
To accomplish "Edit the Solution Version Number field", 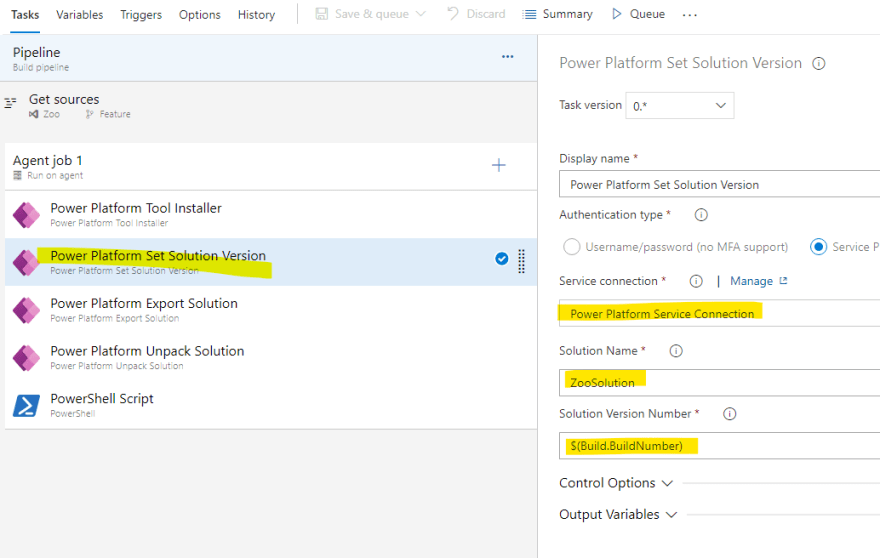I will (719, 446).
